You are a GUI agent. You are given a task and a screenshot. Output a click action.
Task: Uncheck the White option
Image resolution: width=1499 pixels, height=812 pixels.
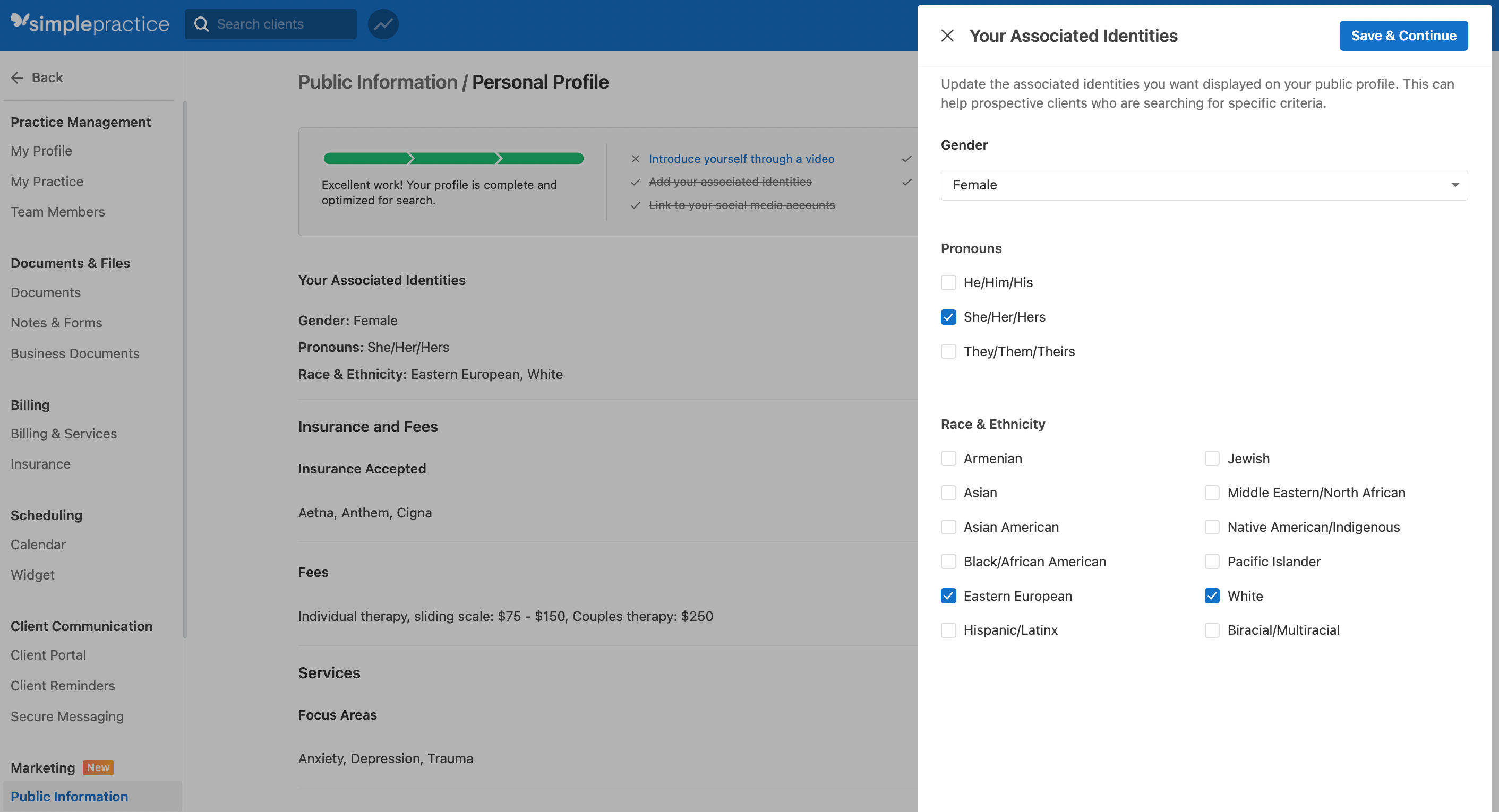coord(1212,595)
